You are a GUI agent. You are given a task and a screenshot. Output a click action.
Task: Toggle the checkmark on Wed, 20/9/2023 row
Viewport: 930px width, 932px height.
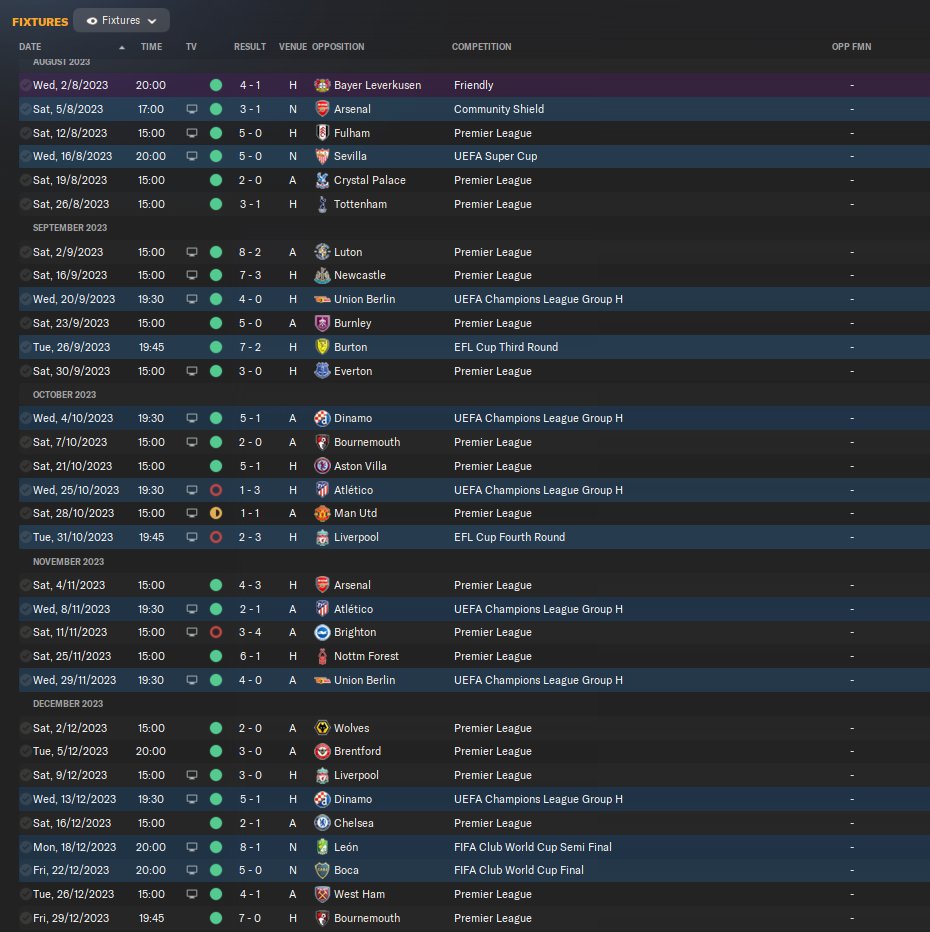coord(26,299)
